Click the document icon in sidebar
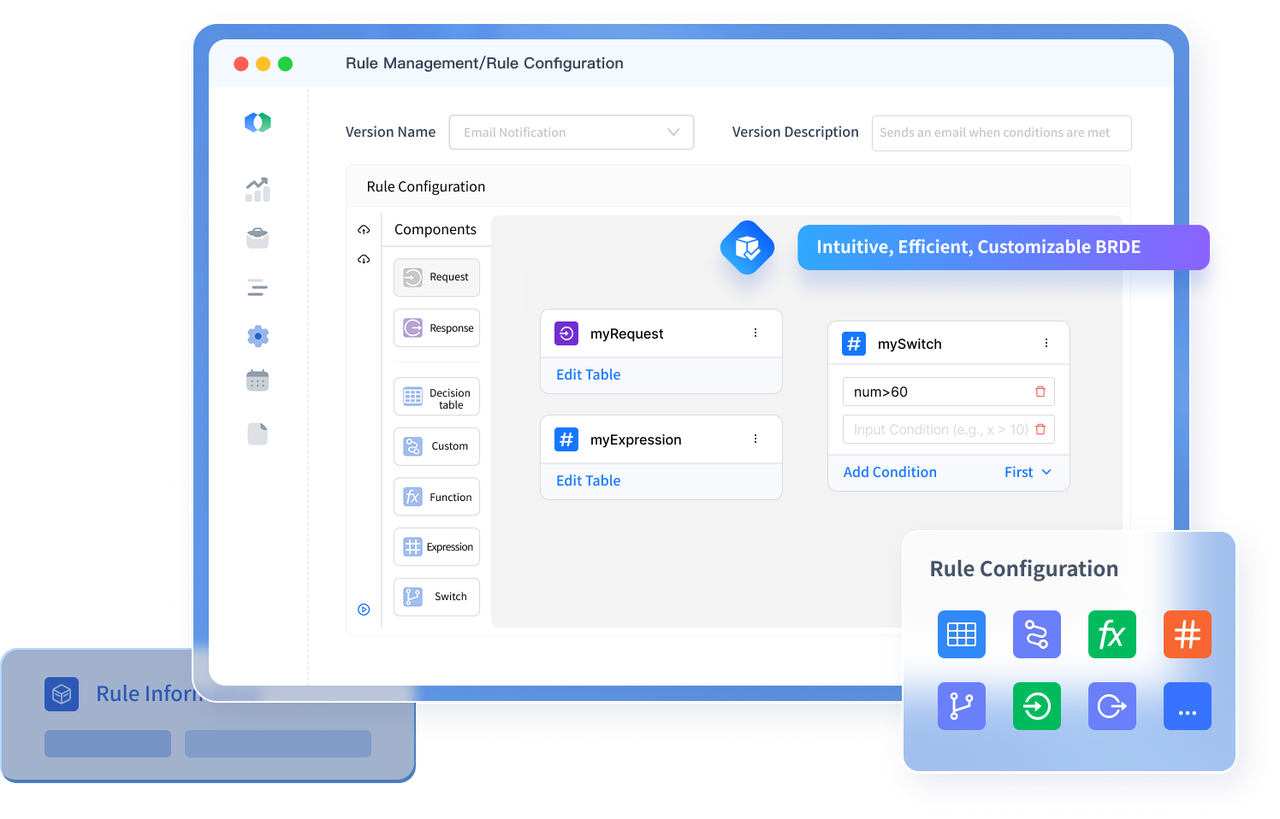Screen dimensions: 1280x819 click(257, 433)
